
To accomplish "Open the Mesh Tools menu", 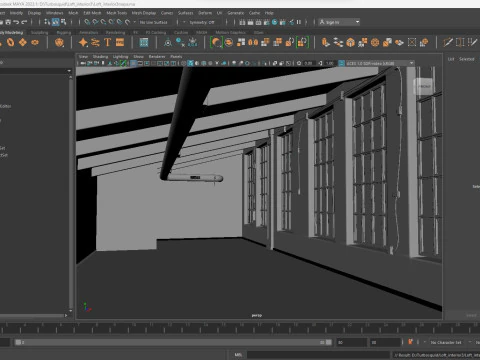I will coord(117,13).
